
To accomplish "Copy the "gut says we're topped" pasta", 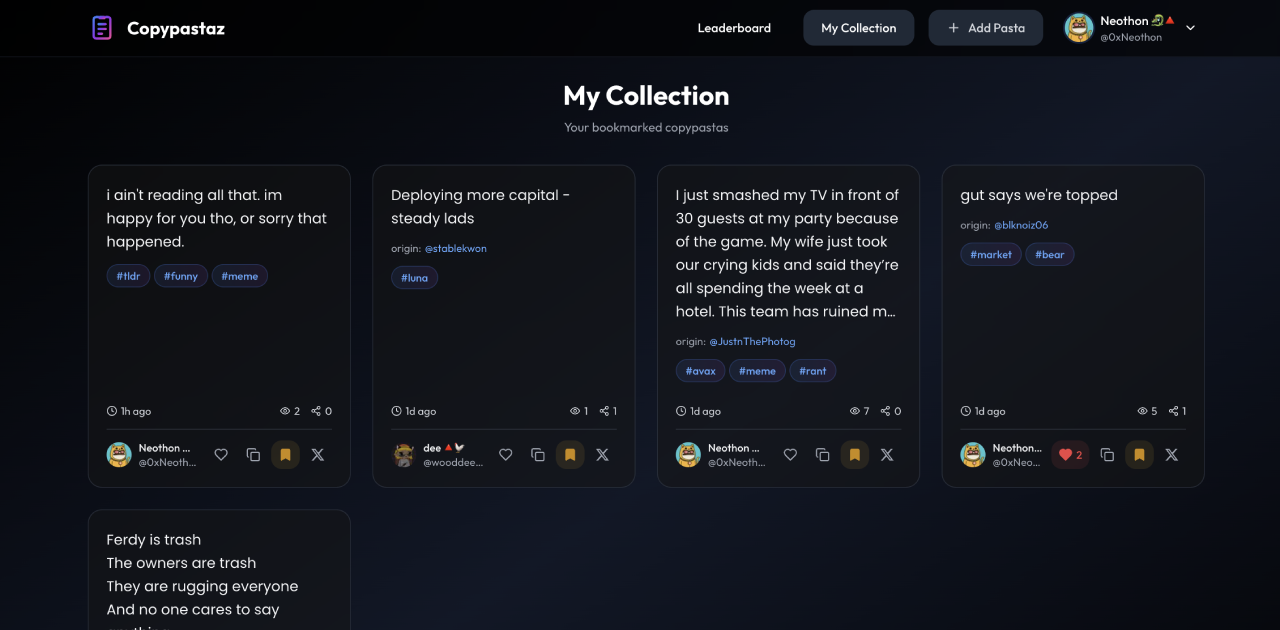I will click(1107, 455).
